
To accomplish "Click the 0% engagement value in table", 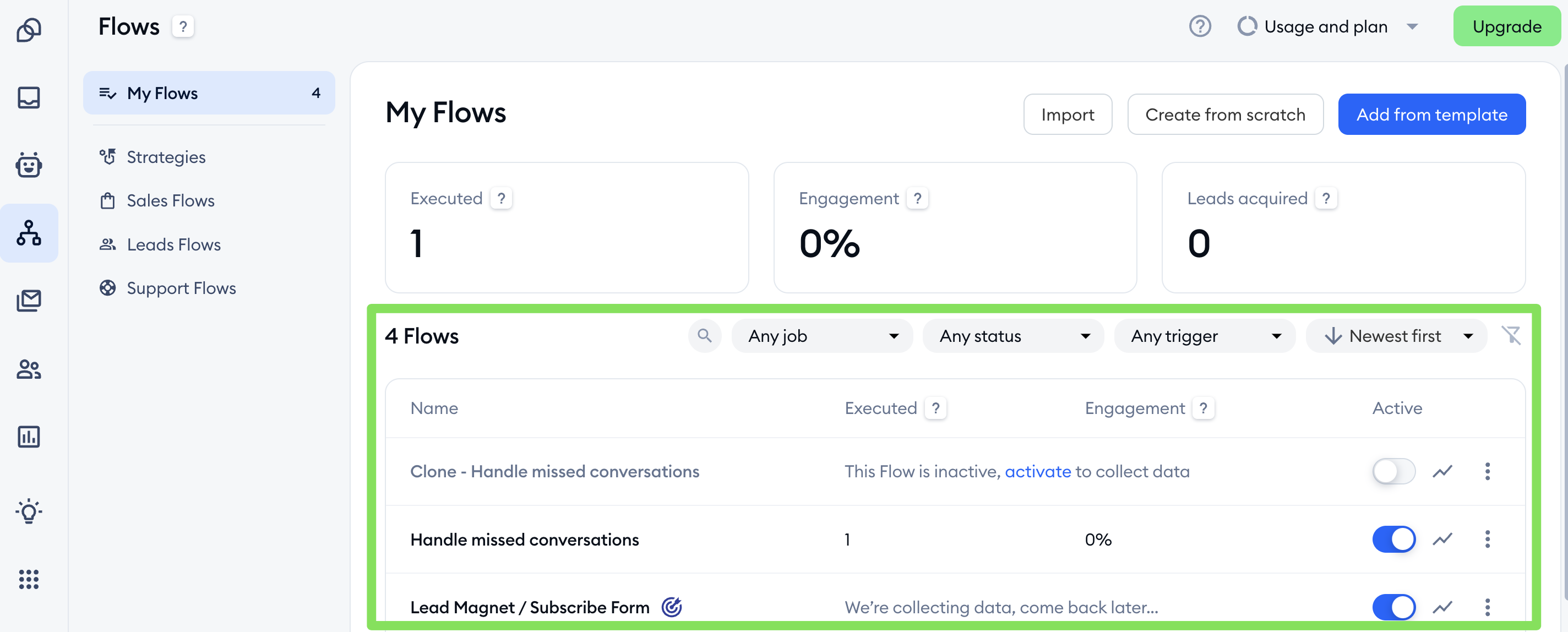I will 1097,540.
